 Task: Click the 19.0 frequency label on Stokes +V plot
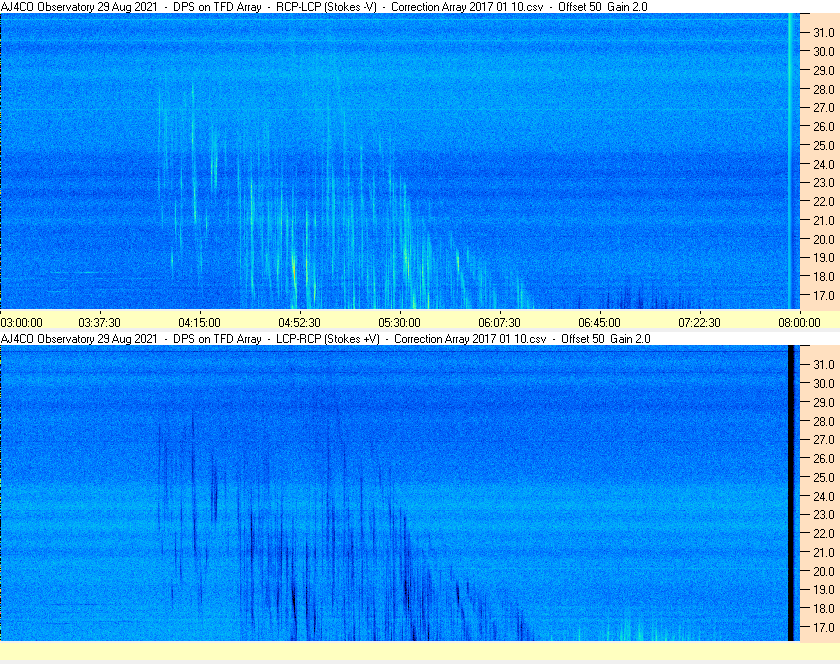point(824,590)
